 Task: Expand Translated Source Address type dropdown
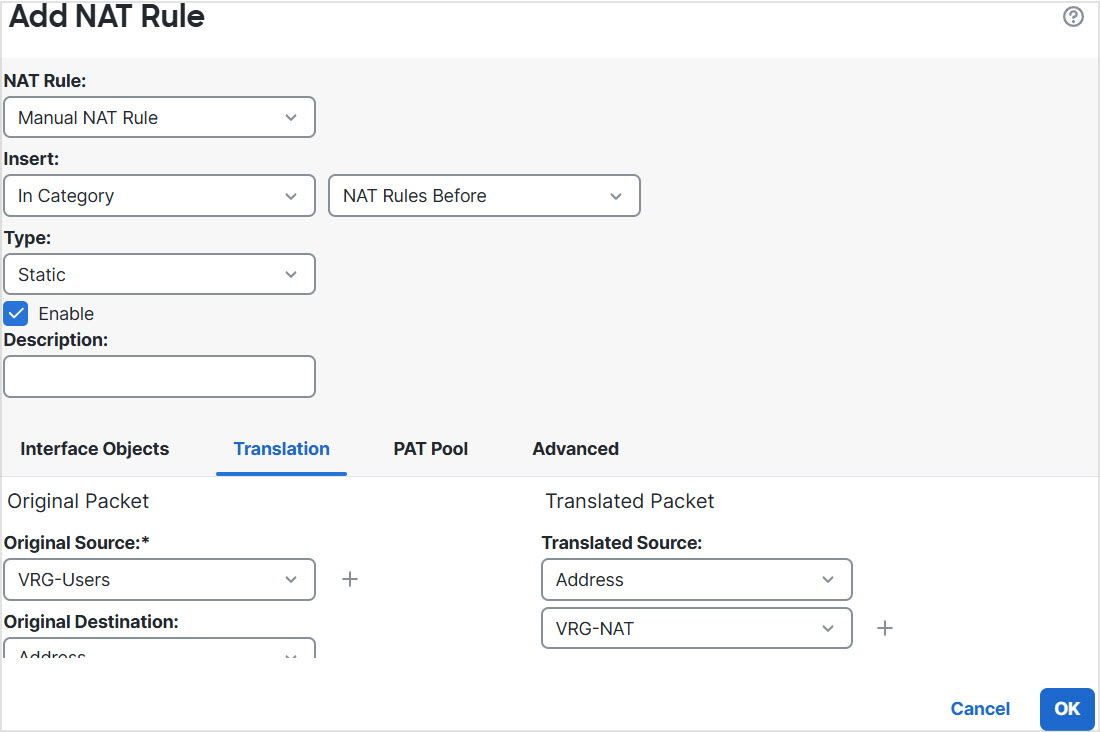(696, 579)
